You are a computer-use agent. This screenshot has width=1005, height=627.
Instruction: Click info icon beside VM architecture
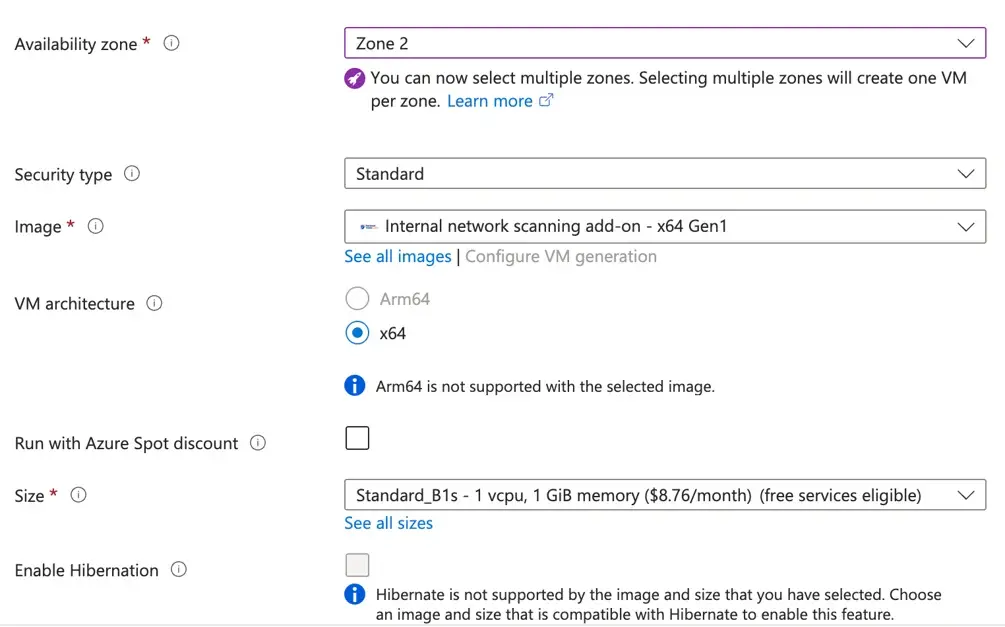(154, 303)
